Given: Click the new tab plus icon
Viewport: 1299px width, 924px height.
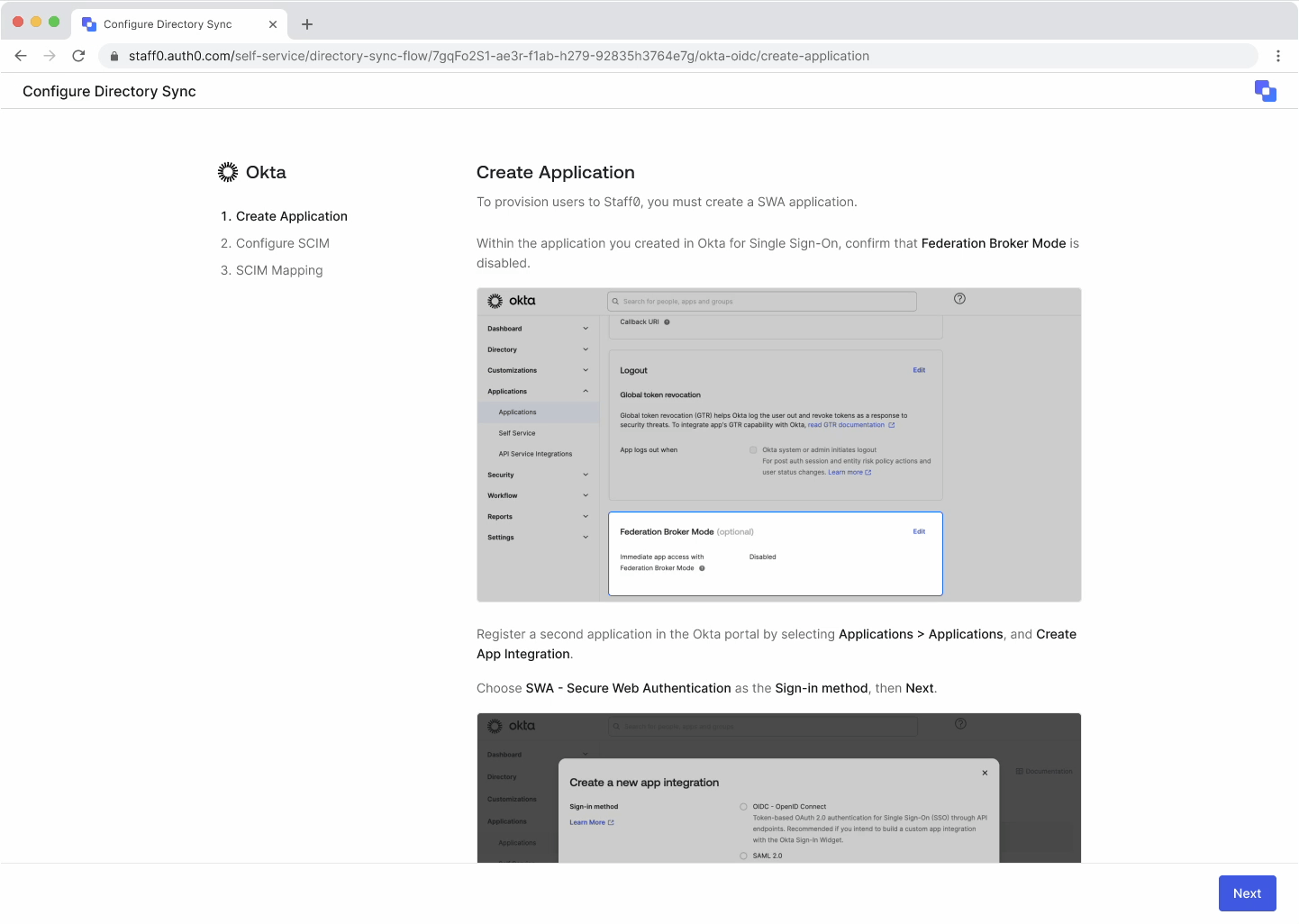Looking at the screenshot, I should click(307, 23).
